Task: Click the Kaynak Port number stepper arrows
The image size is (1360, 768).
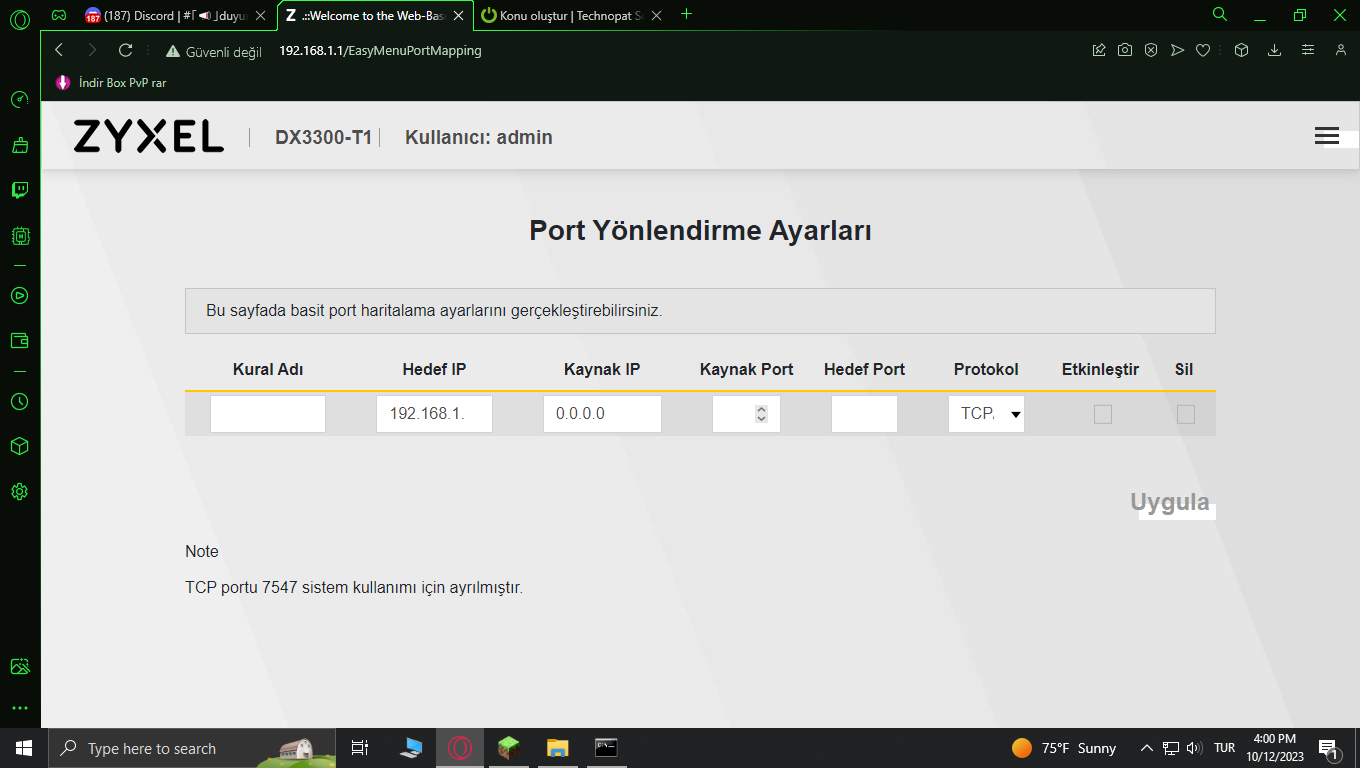Action: [762, 414]
